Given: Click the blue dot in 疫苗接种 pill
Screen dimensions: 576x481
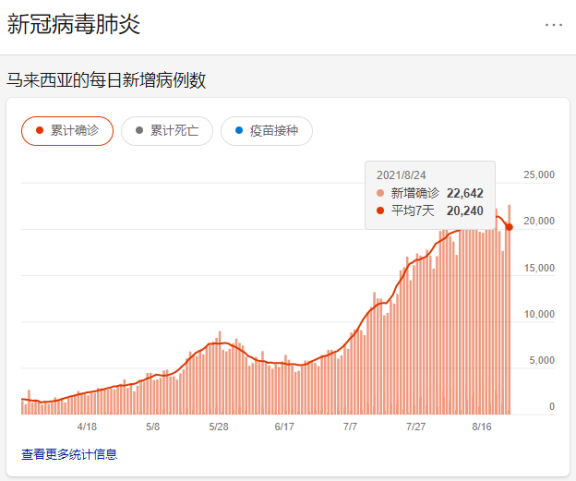Looking at the screenshot, I should 239,130.
